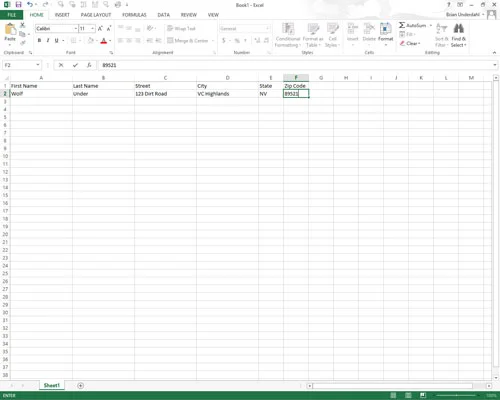Expand the Name Box dropdown arrow
Viewport: 500px width, 400px height.
coord(38,65)
